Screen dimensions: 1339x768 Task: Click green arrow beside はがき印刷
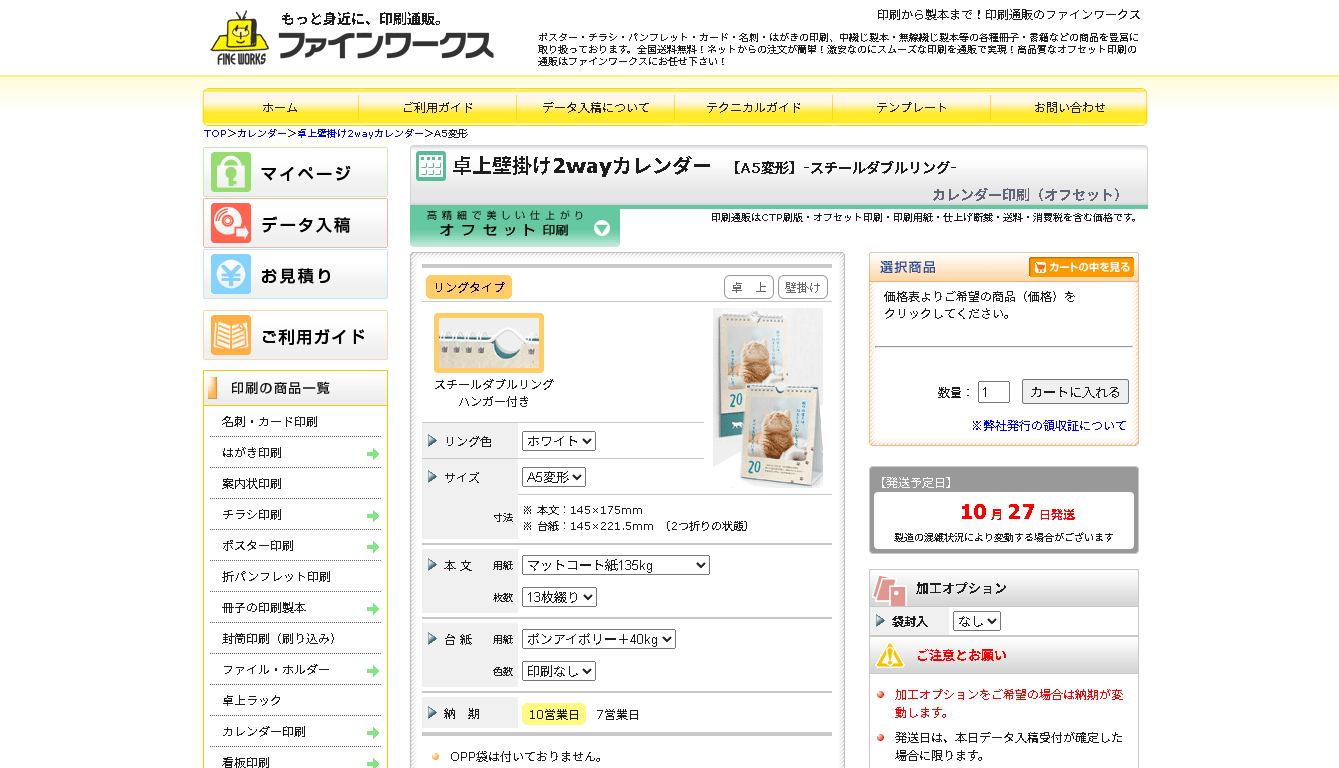point(373,454)
